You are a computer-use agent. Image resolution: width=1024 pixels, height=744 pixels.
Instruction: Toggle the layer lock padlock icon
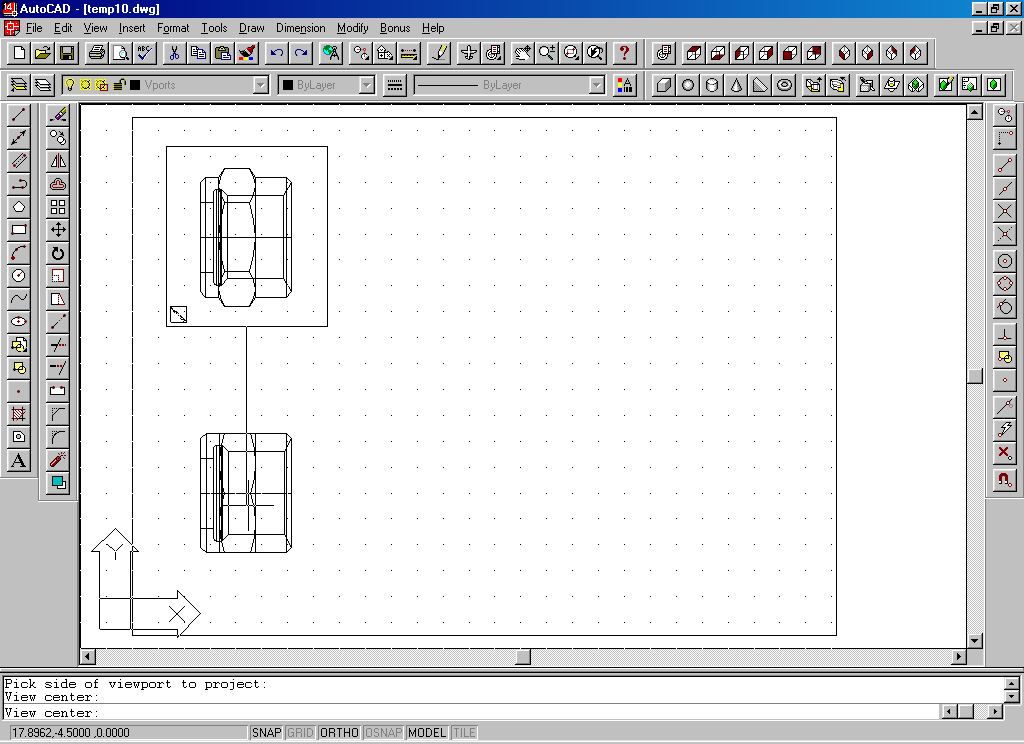(x=119, y=85)
